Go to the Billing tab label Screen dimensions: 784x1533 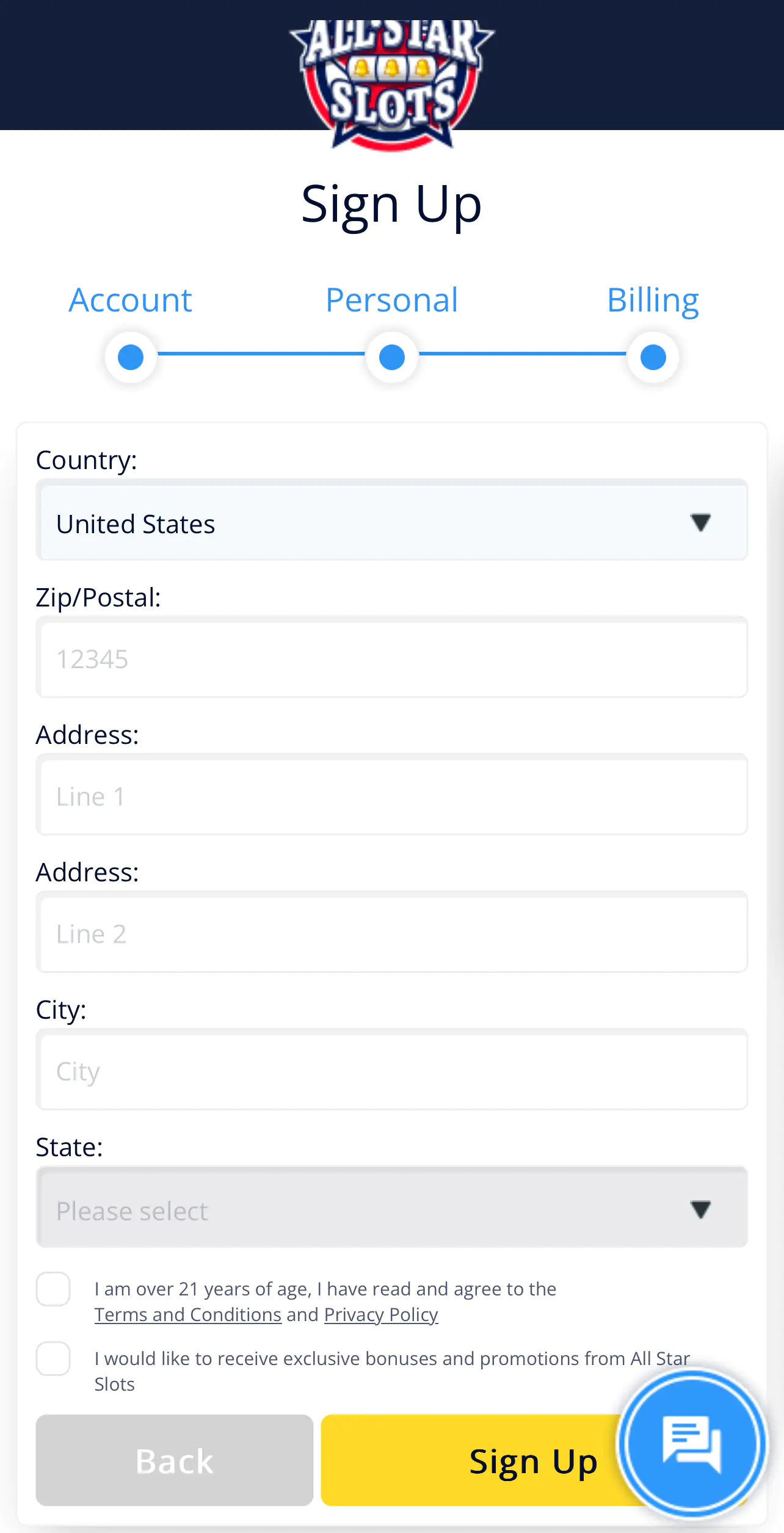(653, 301)
